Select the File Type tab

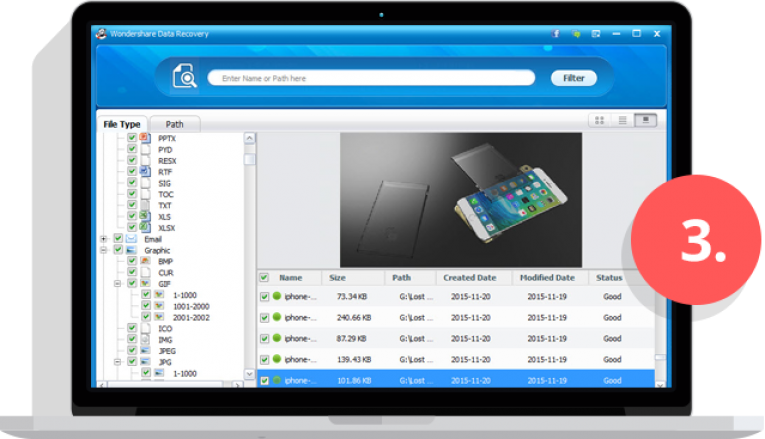coord(122,124)
